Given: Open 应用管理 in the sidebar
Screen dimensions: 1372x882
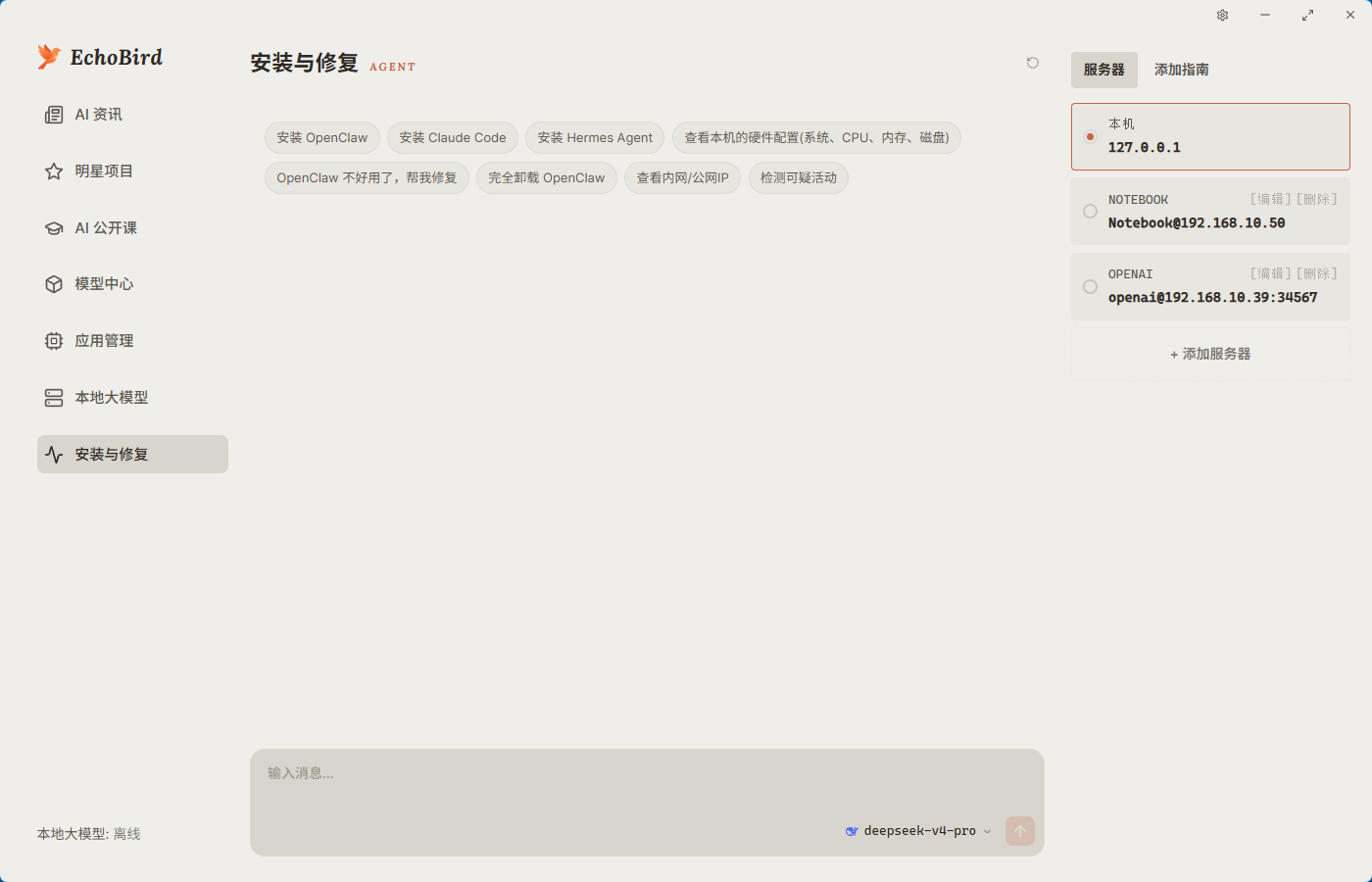Looking at the screenshot, I should [132, 341].
